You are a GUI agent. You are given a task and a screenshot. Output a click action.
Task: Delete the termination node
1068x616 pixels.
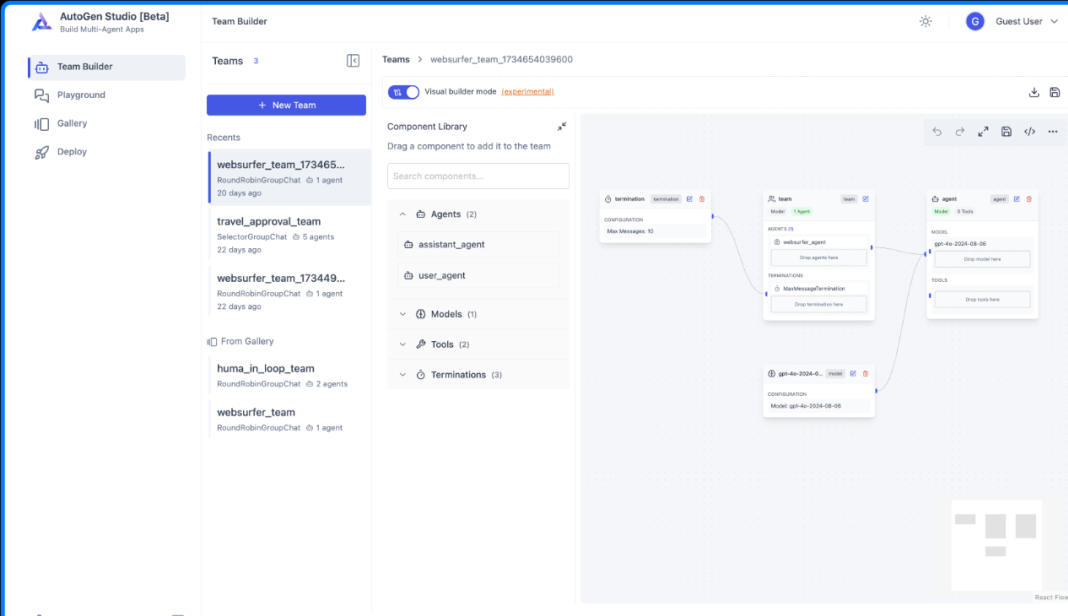702,199
